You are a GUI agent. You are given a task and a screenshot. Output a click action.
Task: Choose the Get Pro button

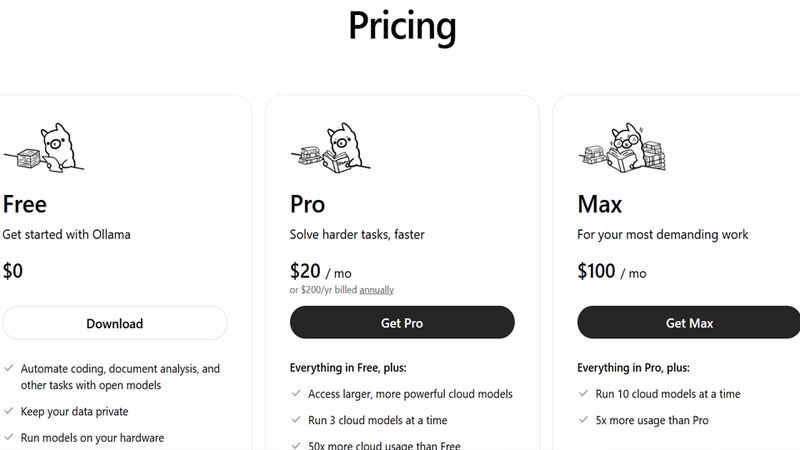pyautogui.click(x=402, y=322)
